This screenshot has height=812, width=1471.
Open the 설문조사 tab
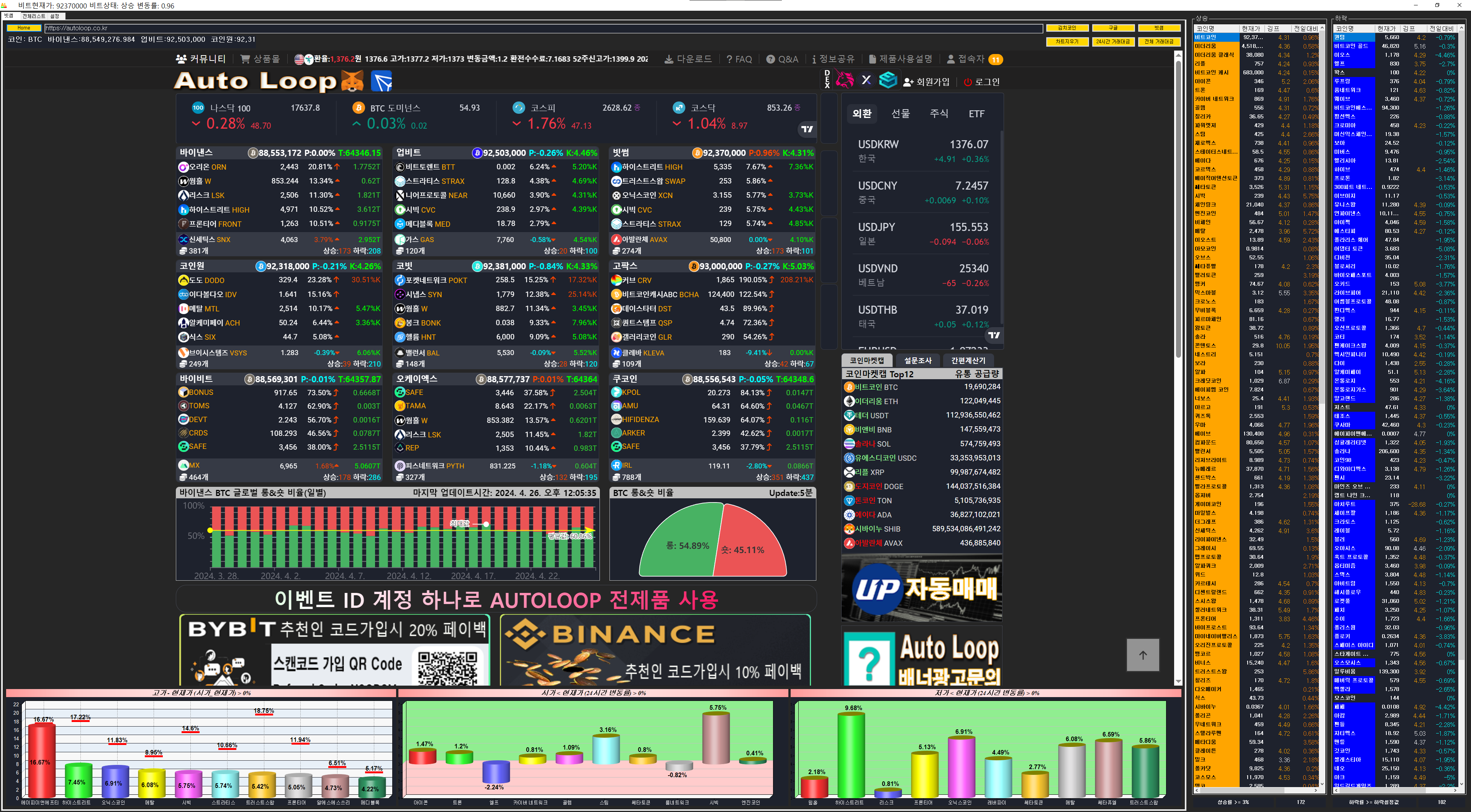point(918,360)
